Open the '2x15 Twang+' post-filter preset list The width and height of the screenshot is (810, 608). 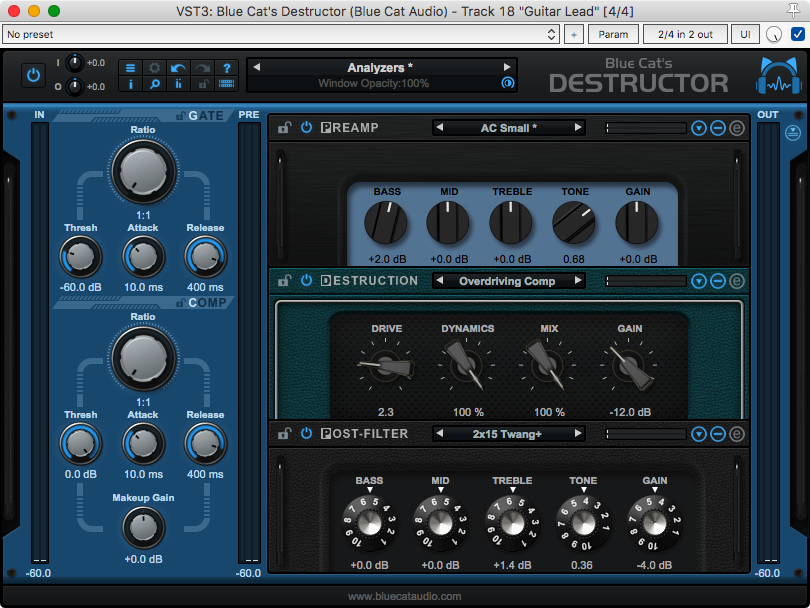pyautogui.click(x=508, y=434)
